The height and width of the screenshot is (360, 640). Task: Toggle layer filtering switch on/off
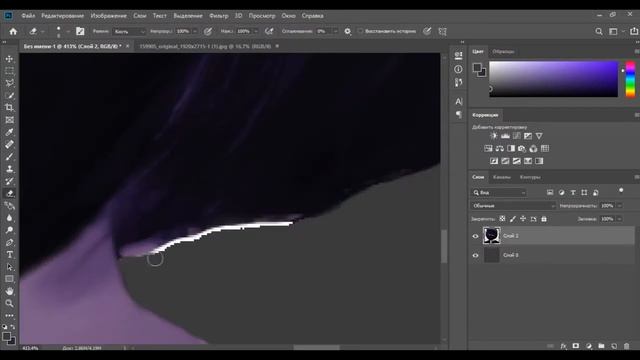point(621,191)
